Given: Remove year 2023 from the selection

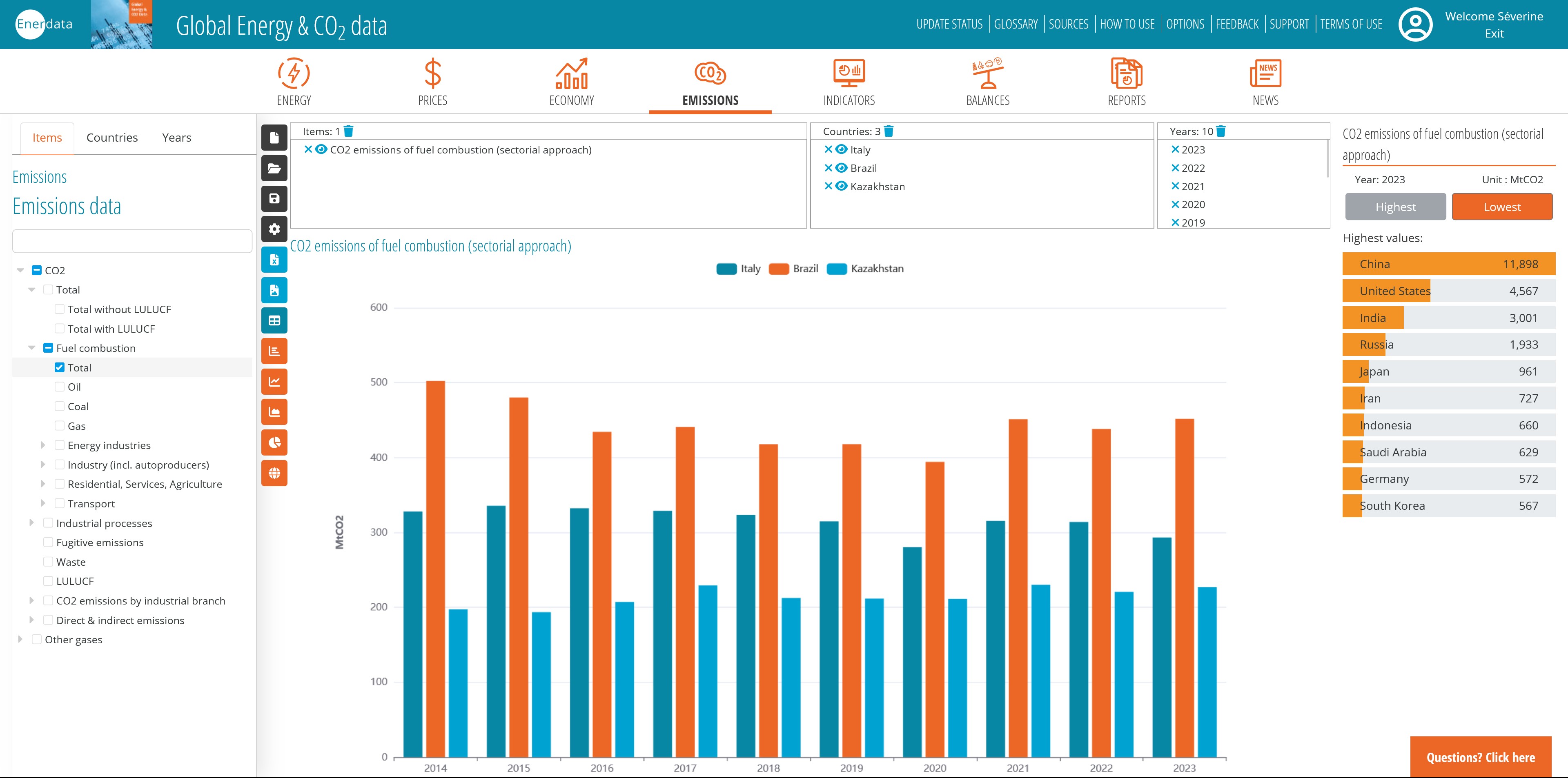Looking at the screenshot, I should [x=1176, y=150].
